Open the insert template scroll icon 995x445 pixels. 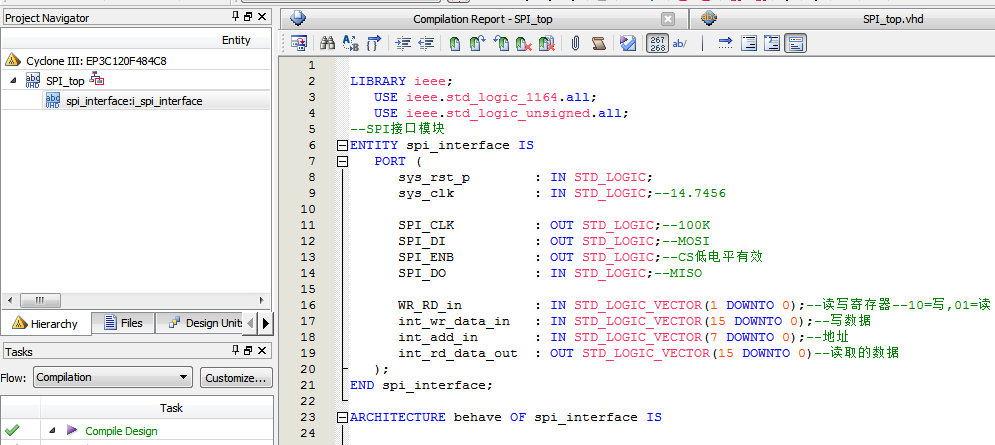(x=598, y=43)
